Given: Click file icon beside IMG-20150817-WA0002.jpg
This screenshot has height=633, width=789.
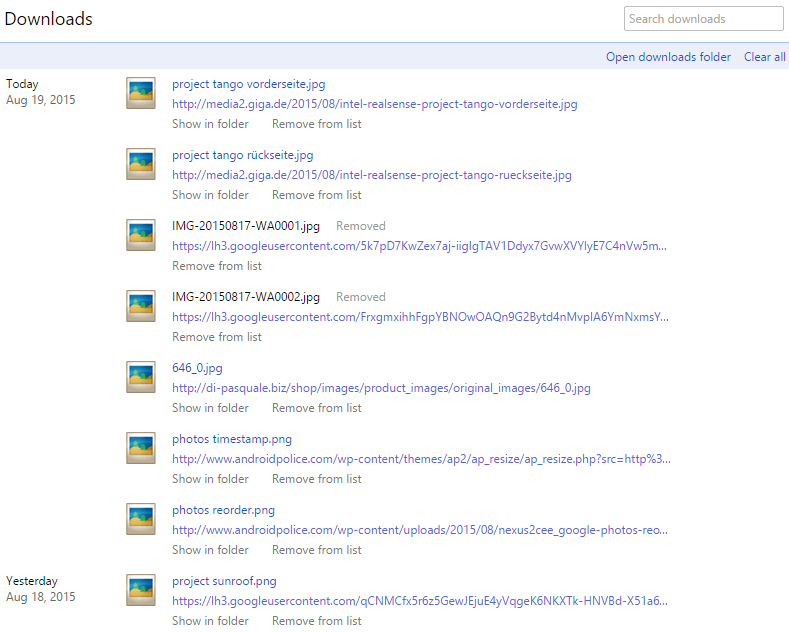Looking at the screenshot, I should 141,306.
